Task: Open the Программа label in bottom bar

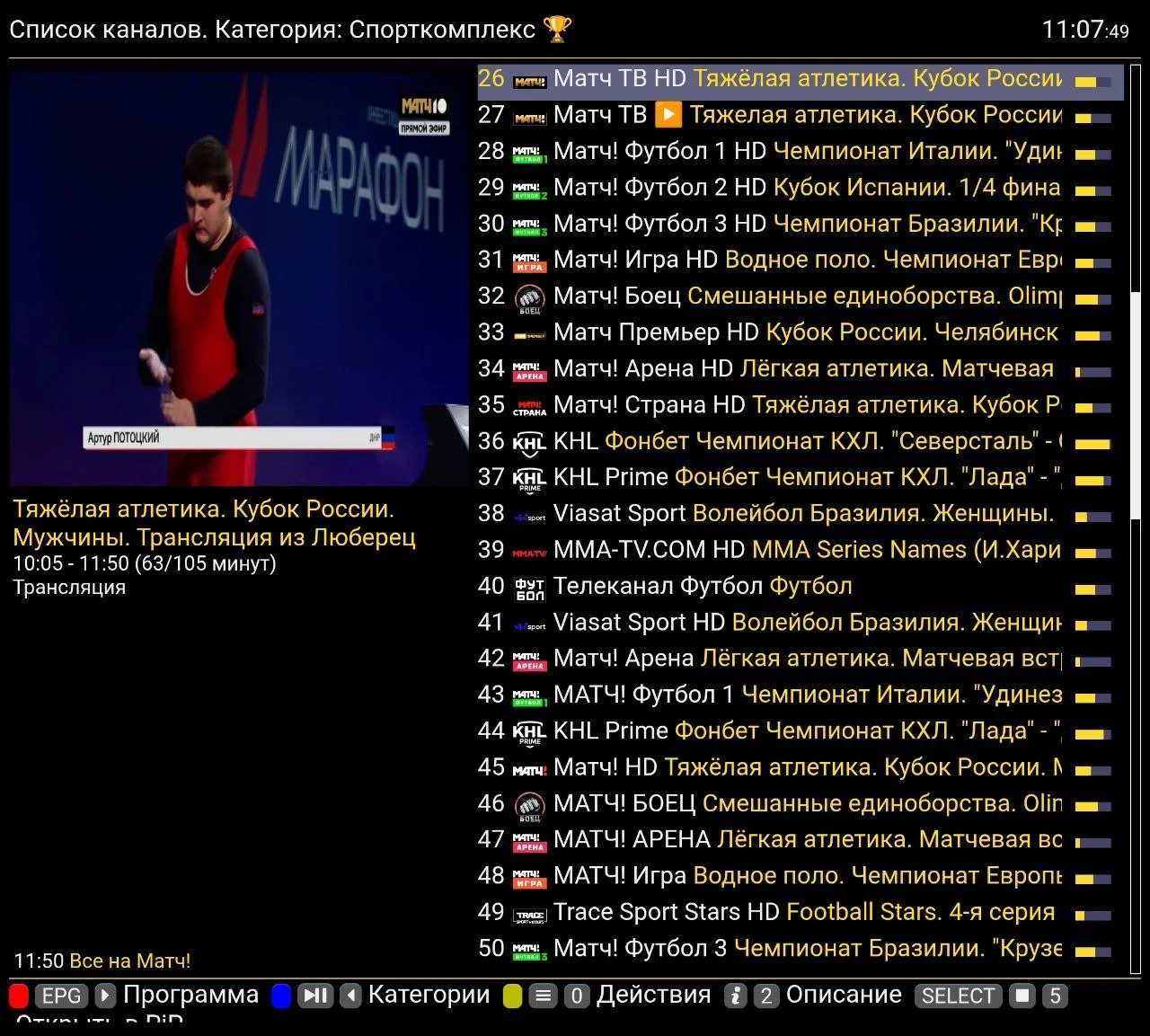Action: pos(190,995)
